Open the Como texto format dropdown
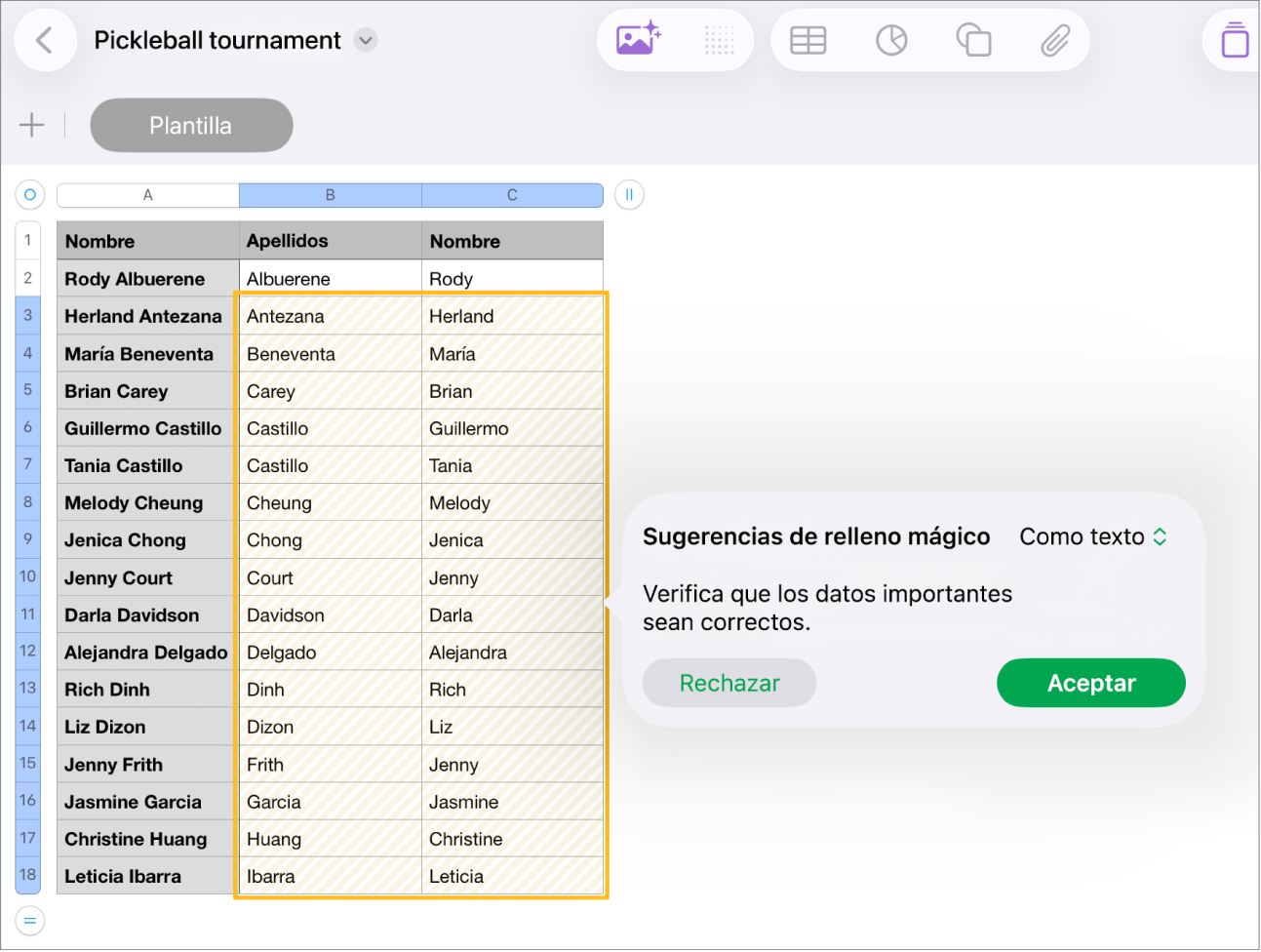Viewport: 1261px width, 952px height. 1093,536
